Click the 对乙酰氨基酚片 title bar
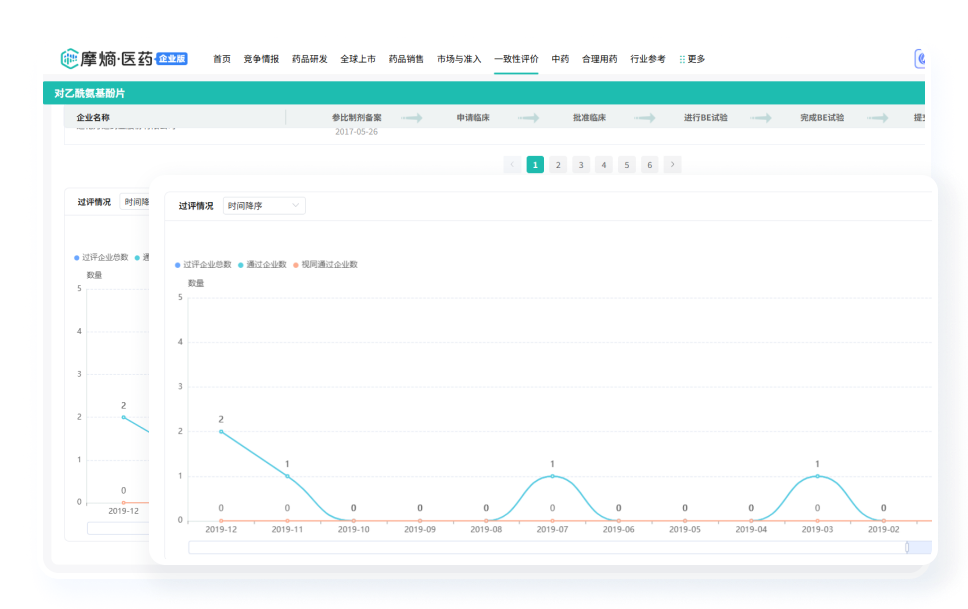 pyautogui.click(x=484, y=93)
